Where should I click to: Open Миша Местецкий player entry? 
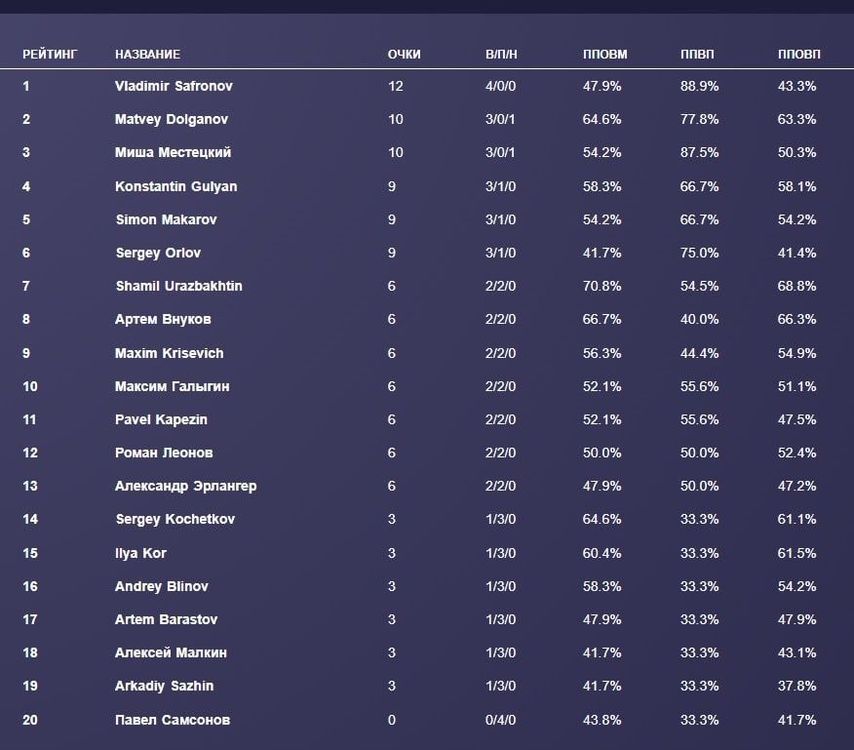pos(173,153)
